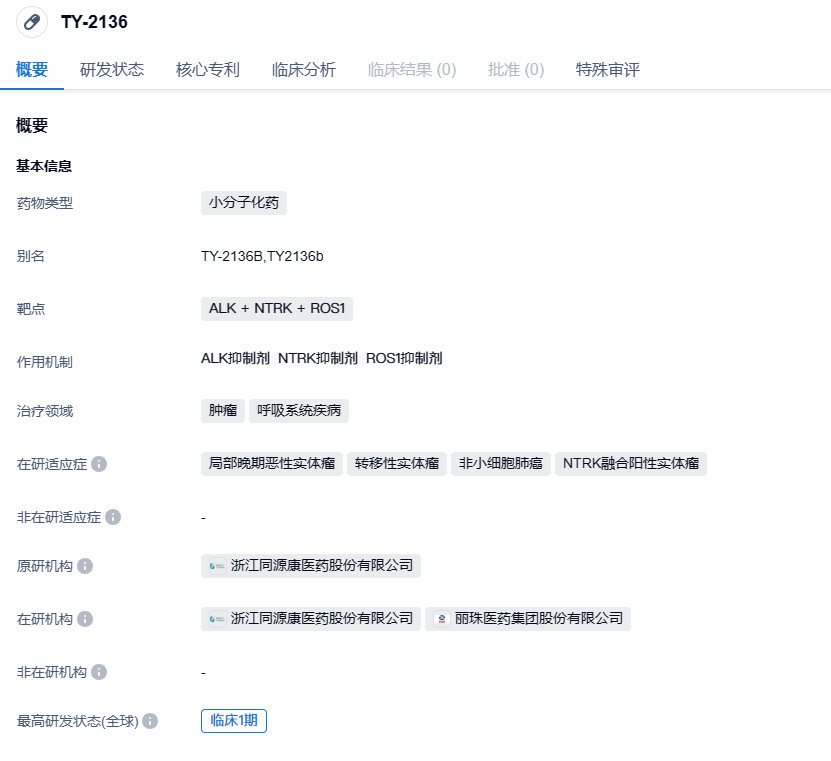The width and height of the screenshot is (831, 761).
Task: Click info icon next to 最高研发状态(全球)
Action: (150, 721)
